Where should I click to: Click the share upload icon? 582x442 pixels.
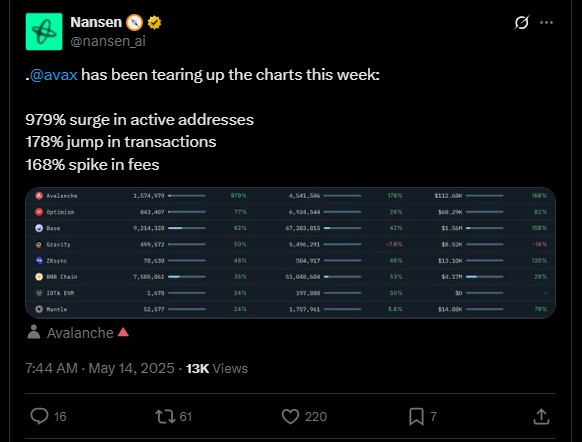[x=541, y=416]
